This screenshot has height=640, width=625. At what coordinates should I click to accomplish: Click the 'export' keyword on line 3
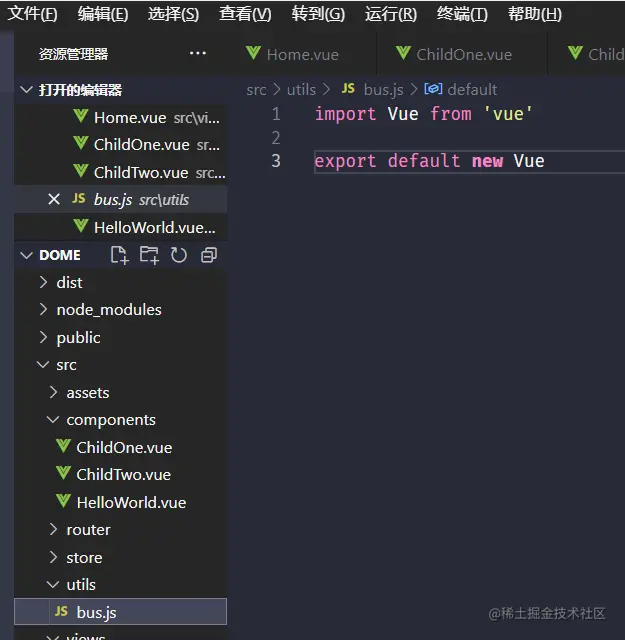pyautogui.click(x=345, y=161)
